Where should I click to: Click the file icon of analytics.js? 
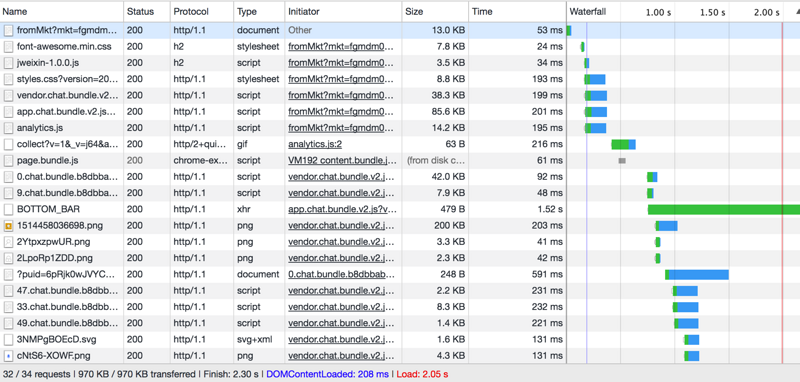coord(8,128)
